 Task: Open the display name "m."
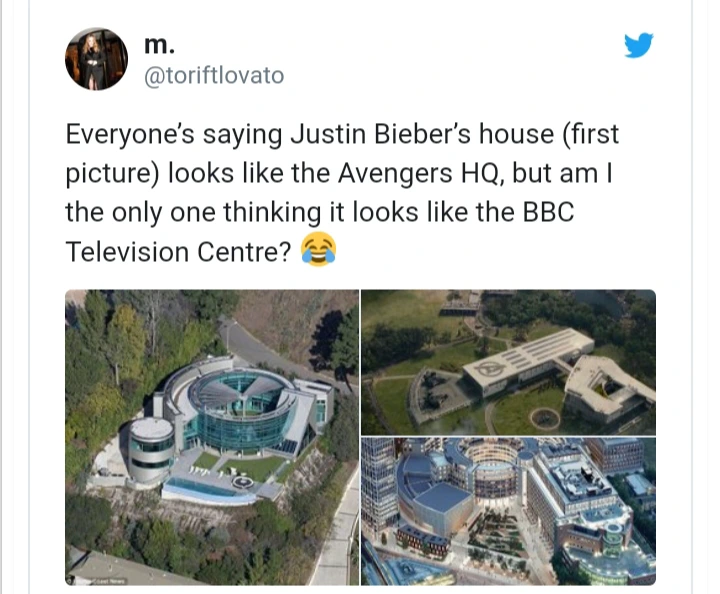(159, 45)
